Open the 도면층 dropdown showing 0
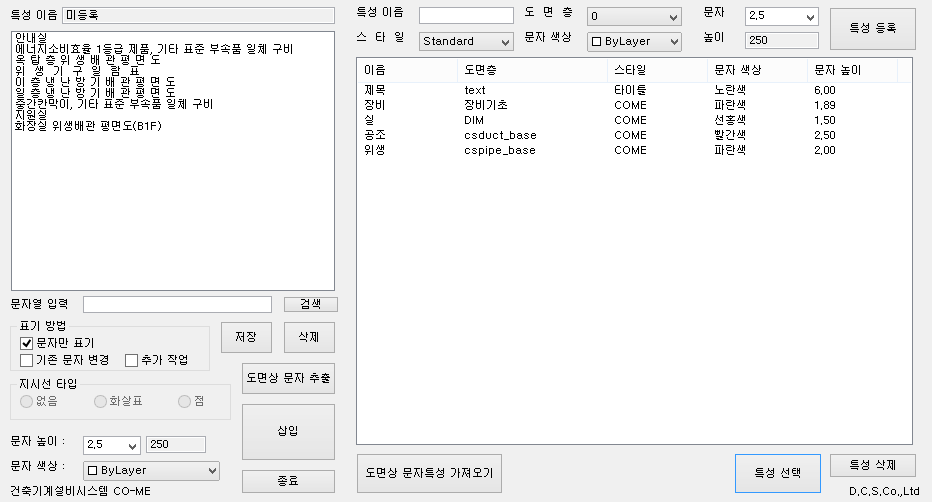Viewport: 932px width, 502px height. pos(634,17)
